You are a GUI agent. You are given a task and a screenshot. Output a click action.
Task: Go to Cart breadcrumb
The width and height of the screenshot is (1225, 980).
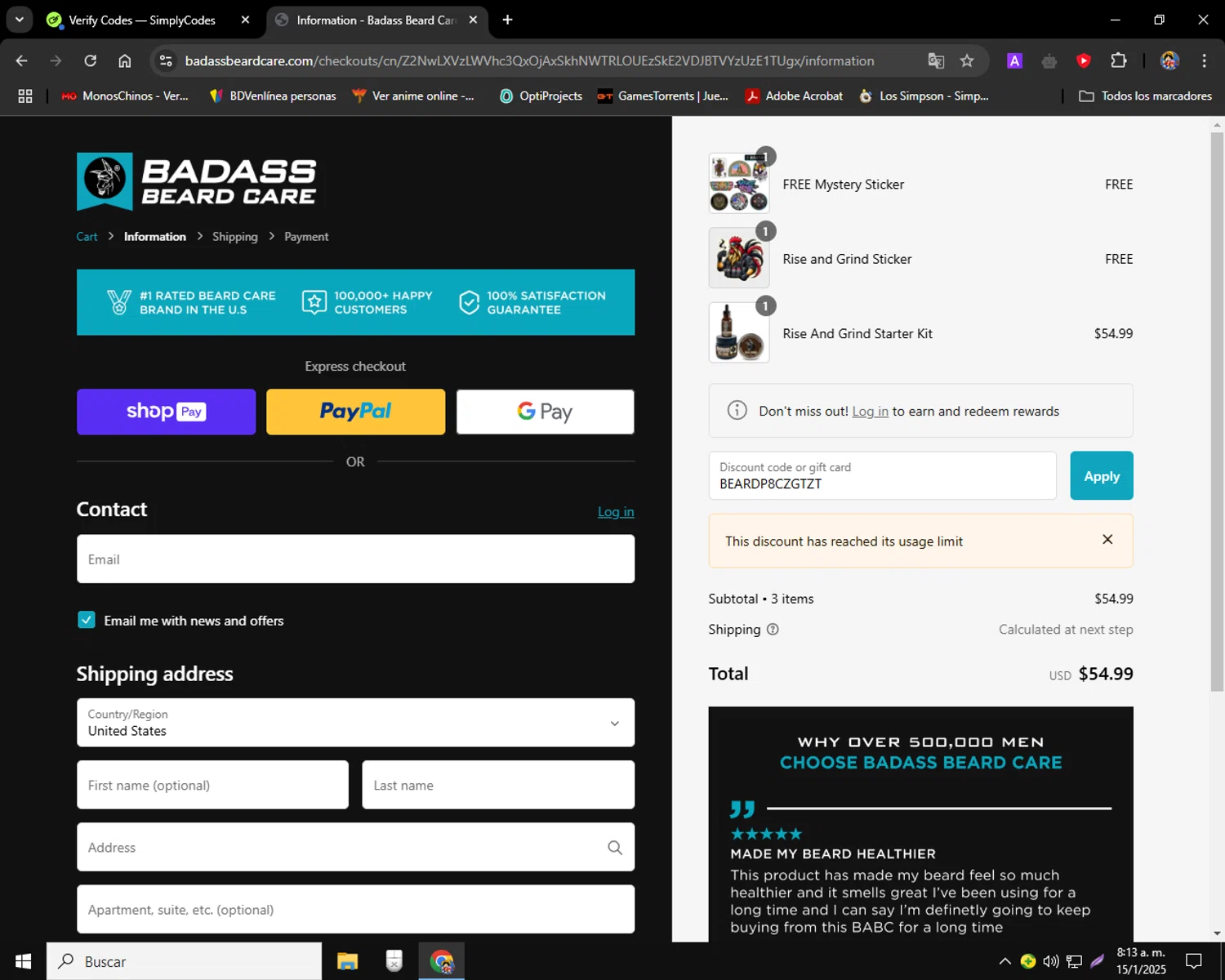coord(87,237)
